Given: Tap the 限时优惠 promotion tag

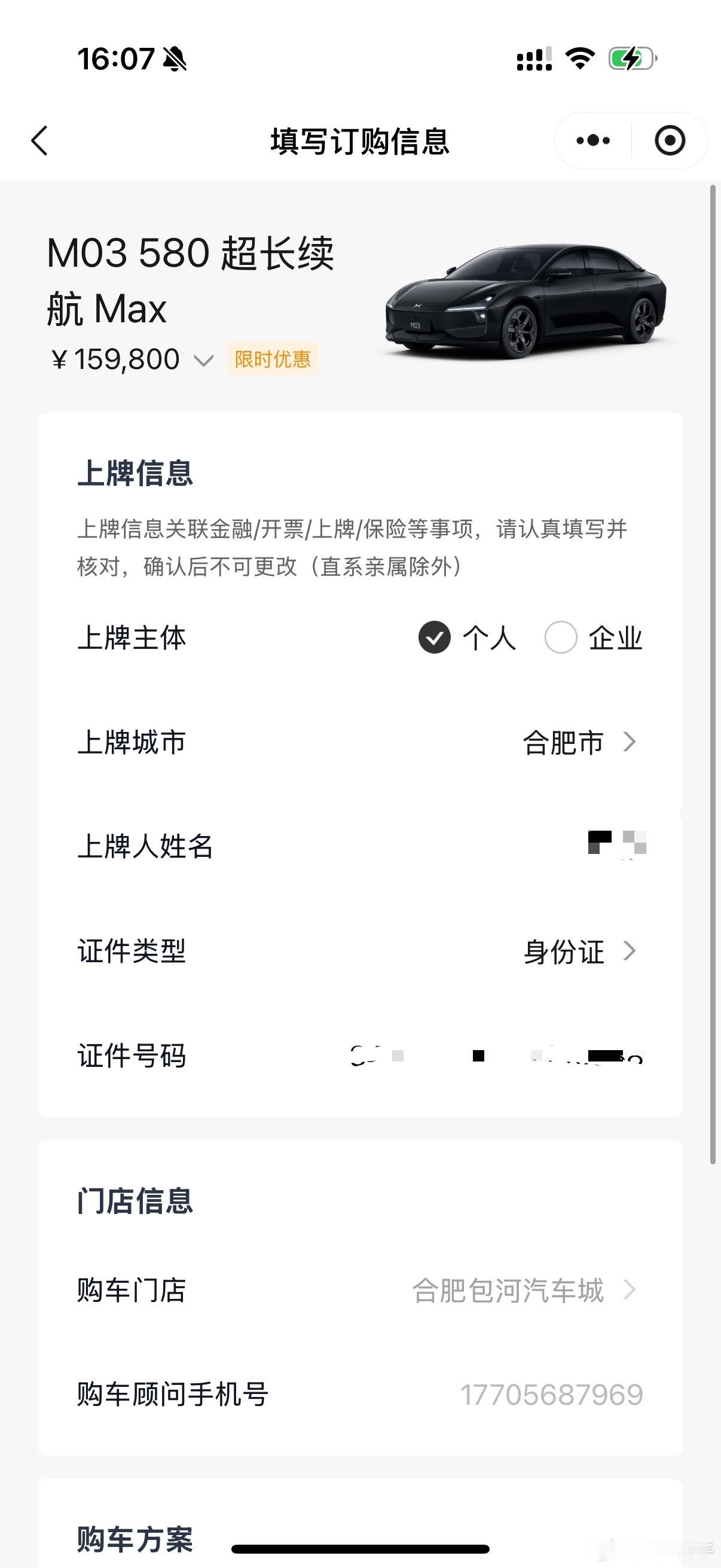Looking at the screenshot, I should (x=273, y=359).
